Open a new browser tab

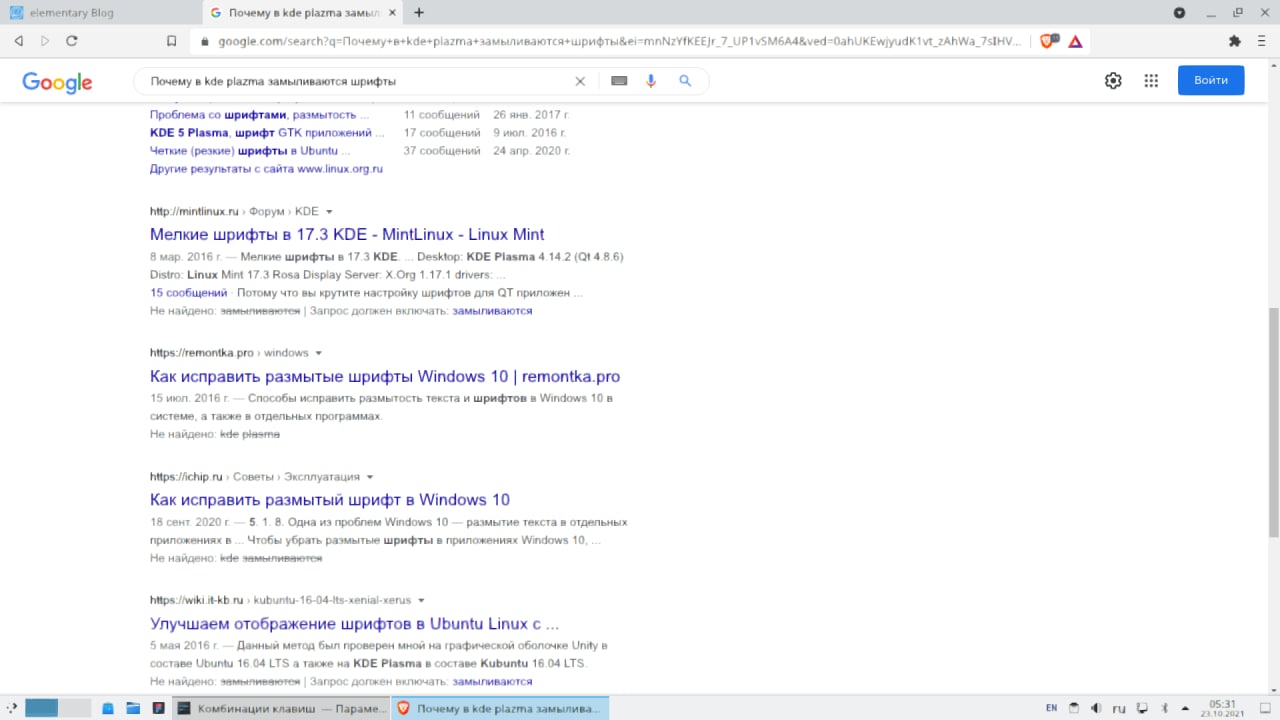(x=419, y=13)
